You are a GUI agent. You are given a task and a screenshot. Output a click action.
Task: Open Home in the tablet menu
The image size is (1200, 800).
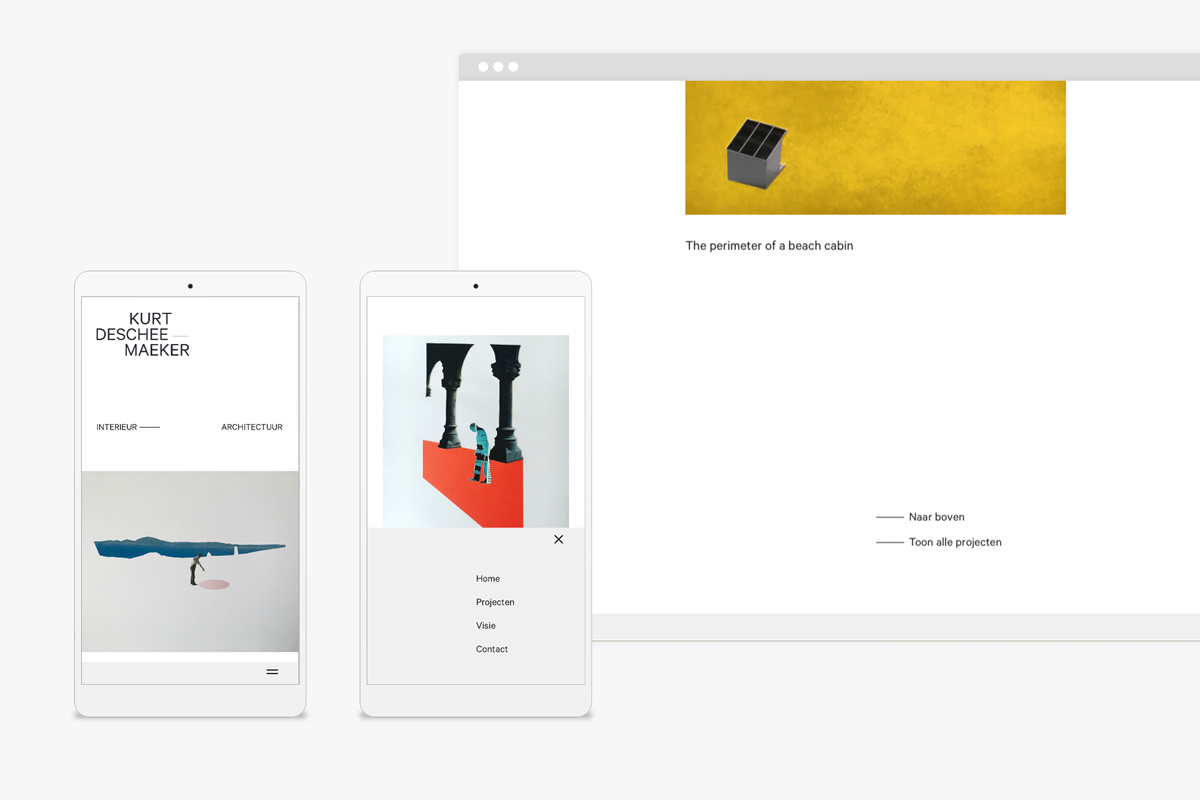coord(488,579)
